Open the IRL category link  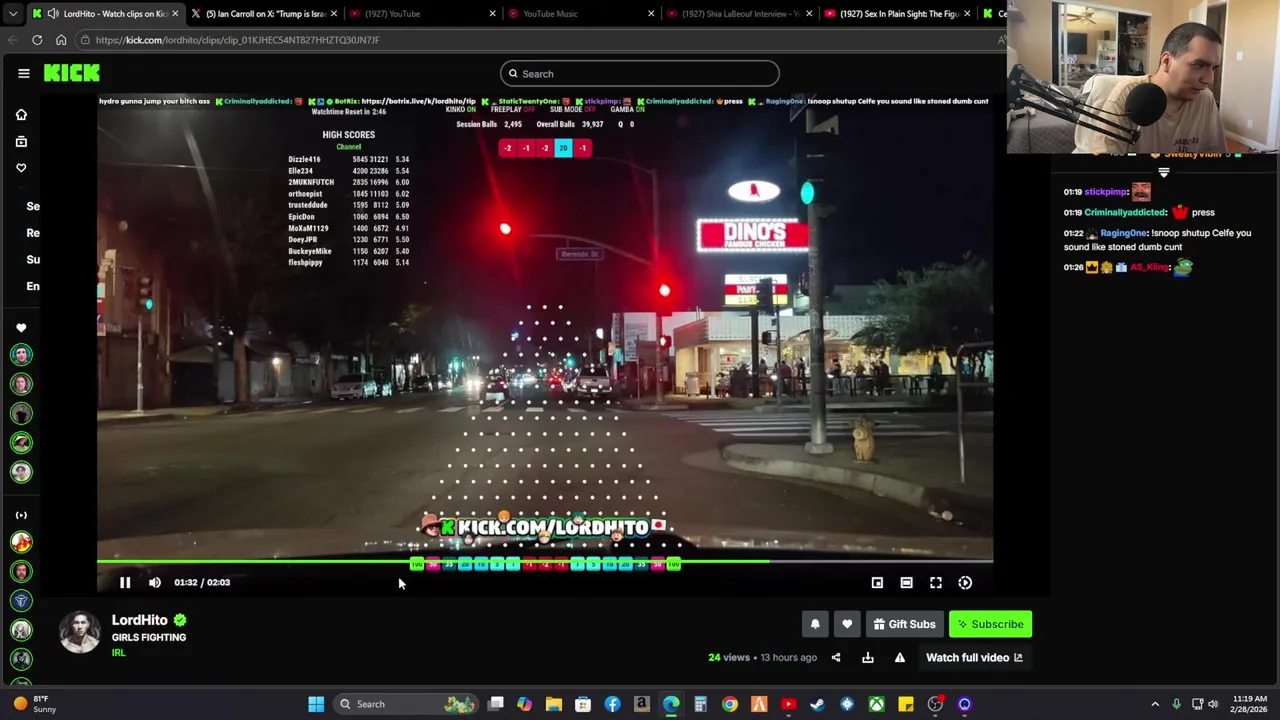click(x=118, y=653)
